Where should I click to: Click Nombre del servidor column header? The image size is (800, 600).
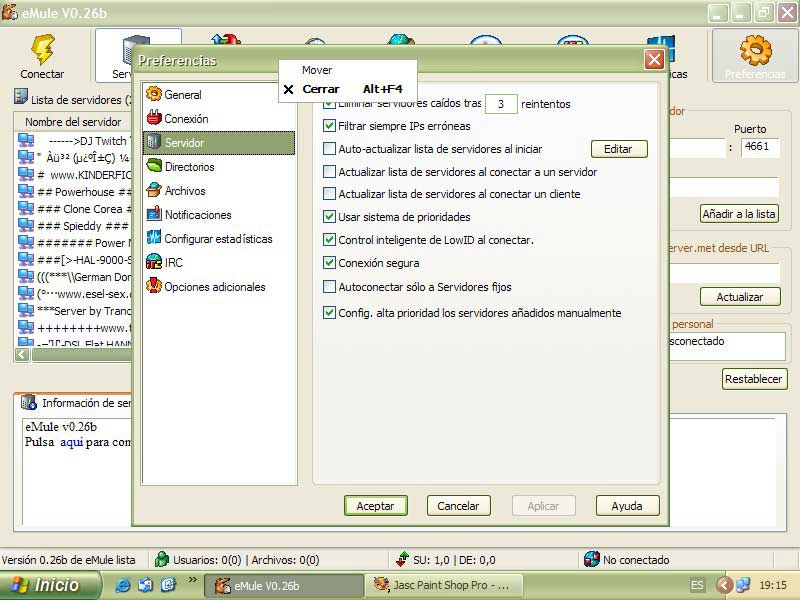pos(74,122)
